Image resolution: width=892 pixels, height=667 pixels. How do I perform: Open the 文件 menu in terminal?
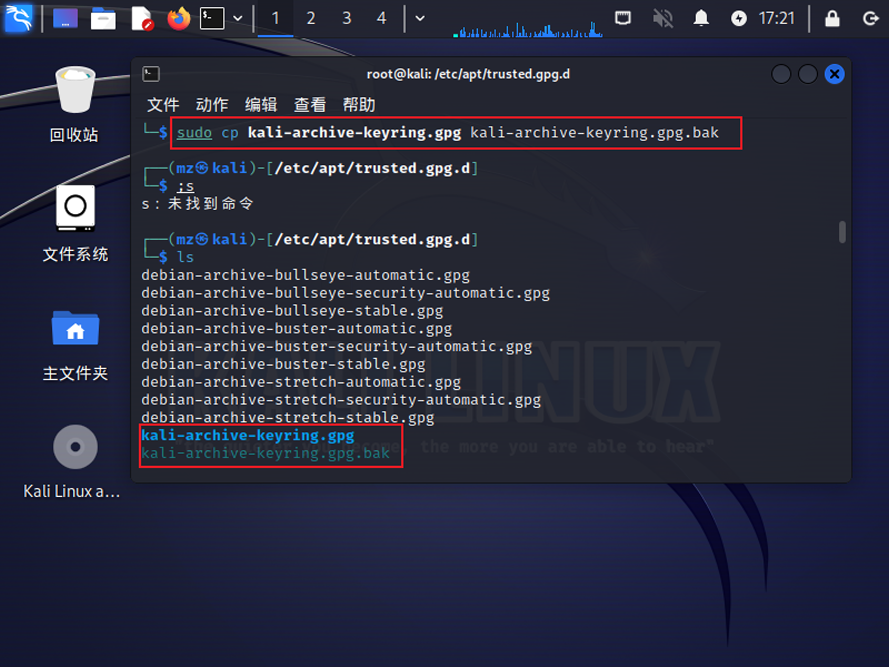point(163,105)
